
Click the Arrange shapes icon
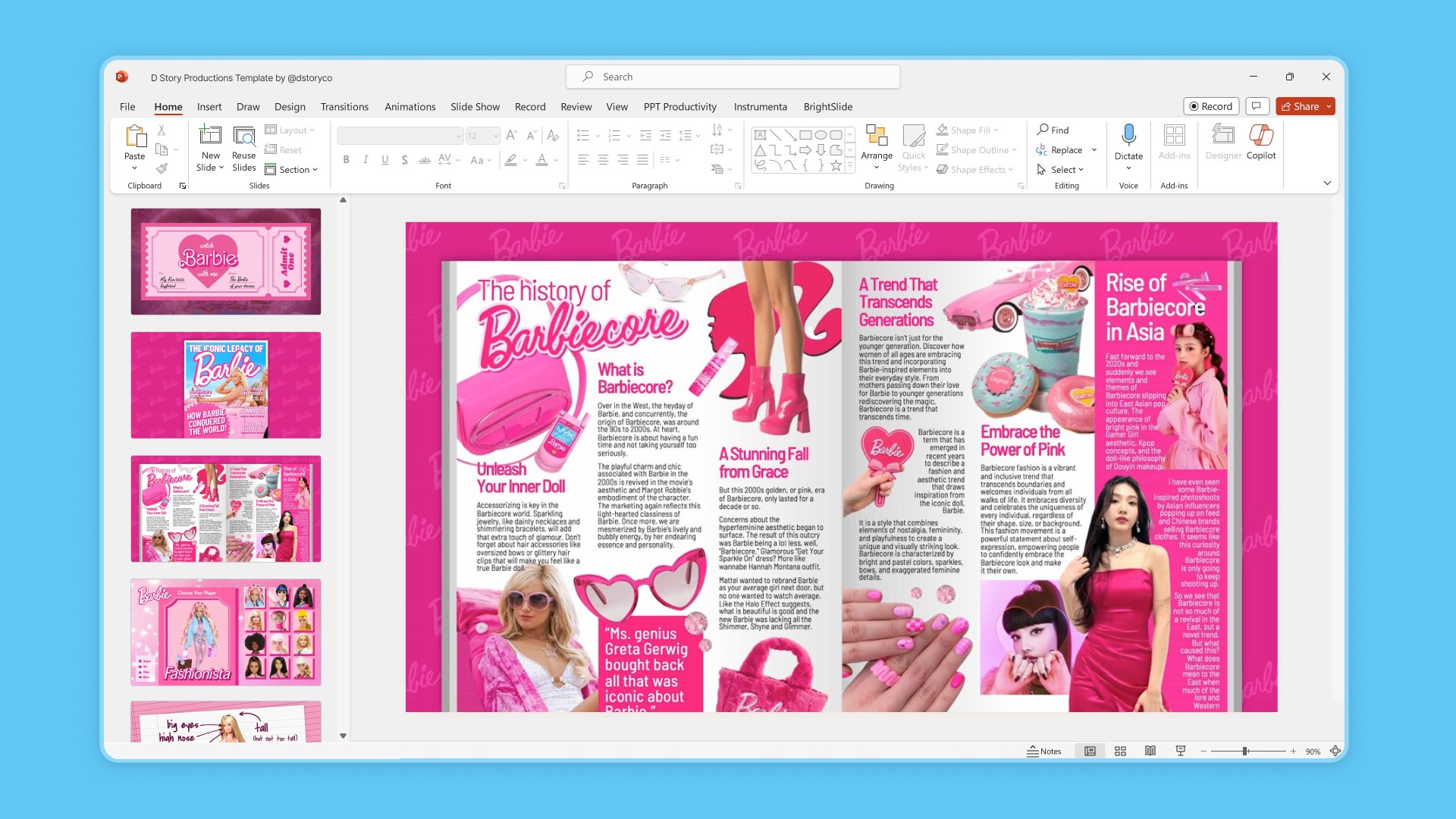(x=877, y=136)
